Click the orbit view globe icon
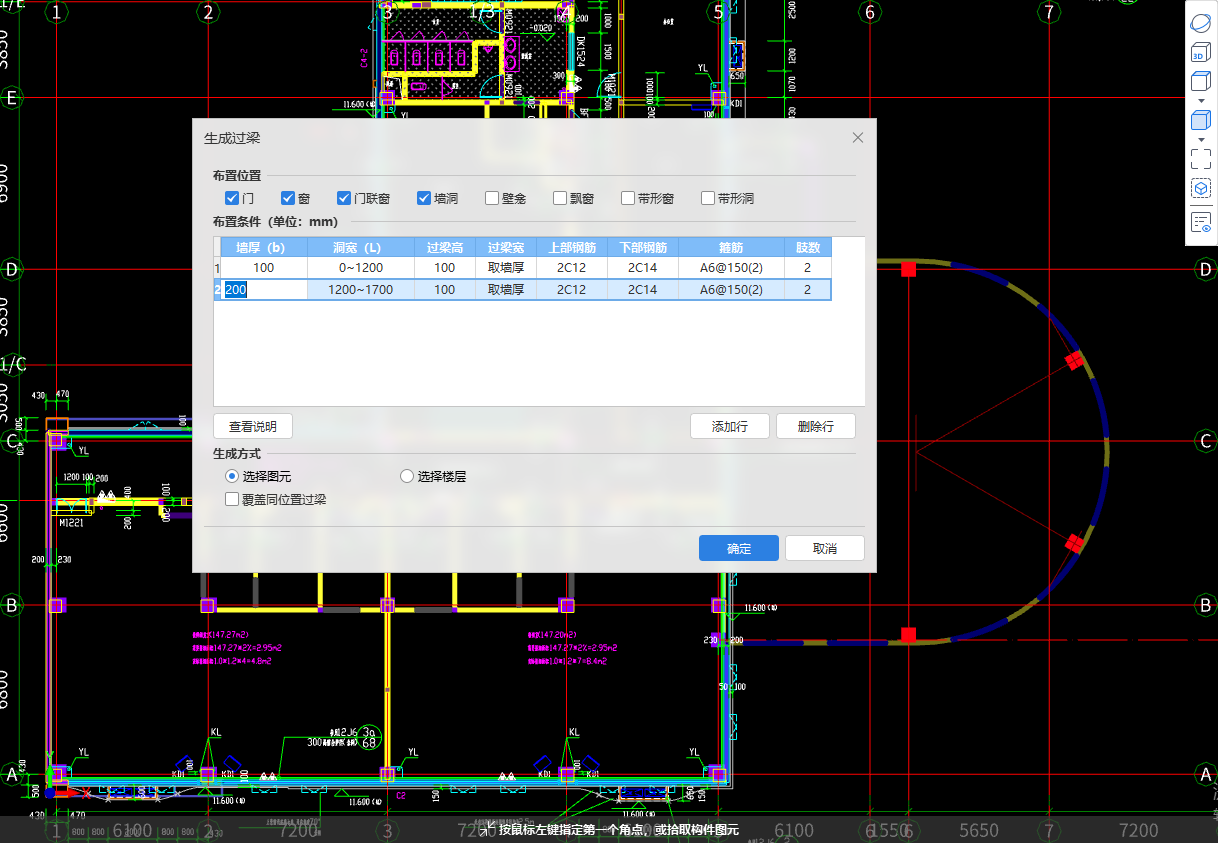The image size is (1218, 843). [1200, 22]
